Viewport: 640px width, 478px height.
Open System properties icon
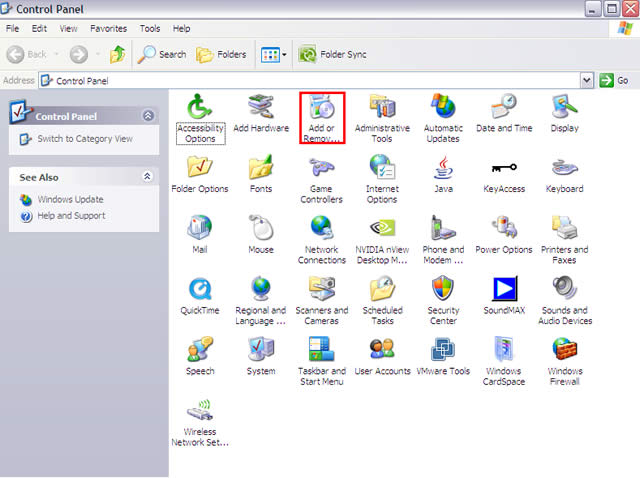tap(261, 356)
